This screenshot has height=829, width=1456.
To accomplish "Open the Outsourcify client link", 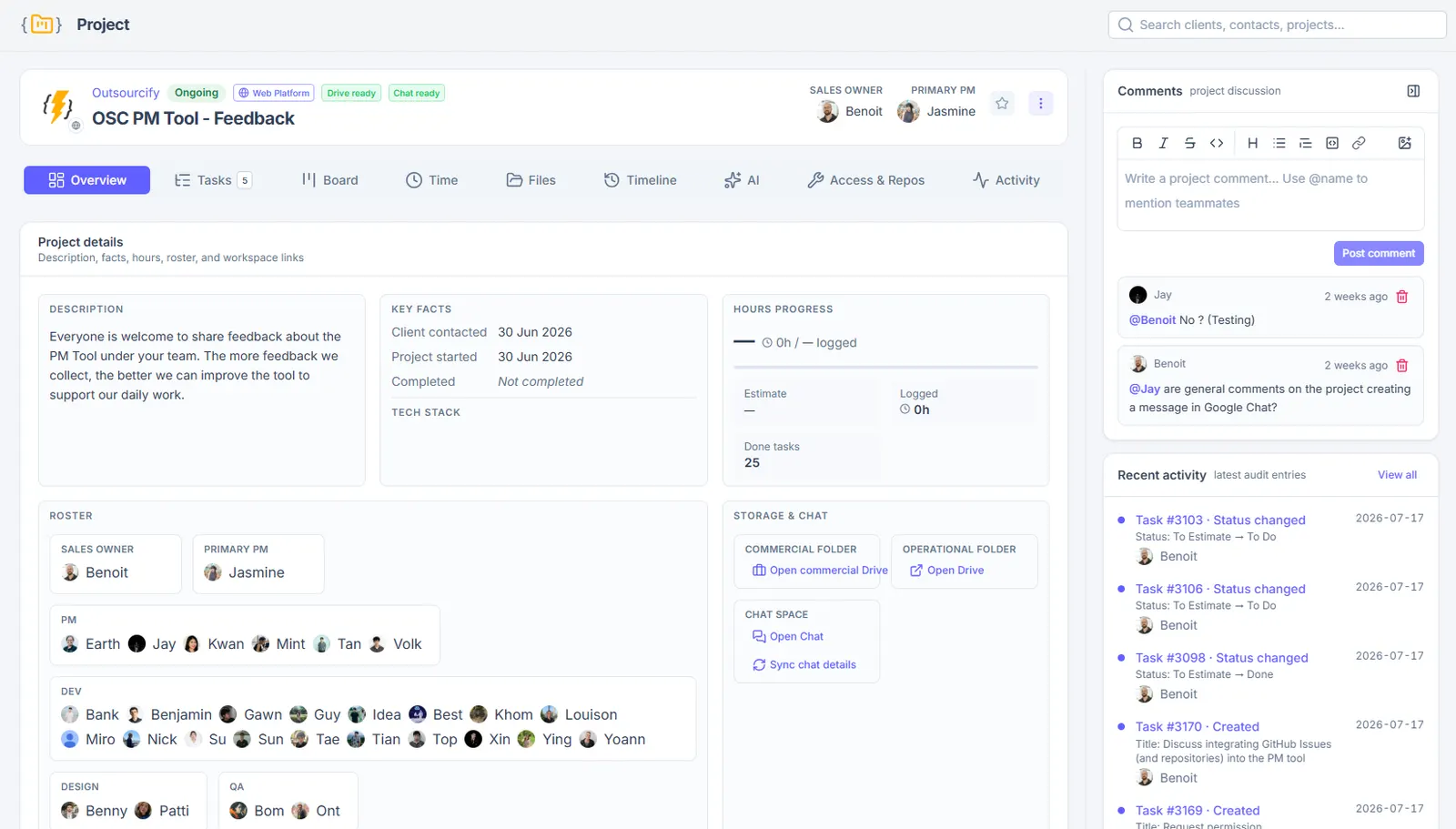I will [x=126, y=93].
